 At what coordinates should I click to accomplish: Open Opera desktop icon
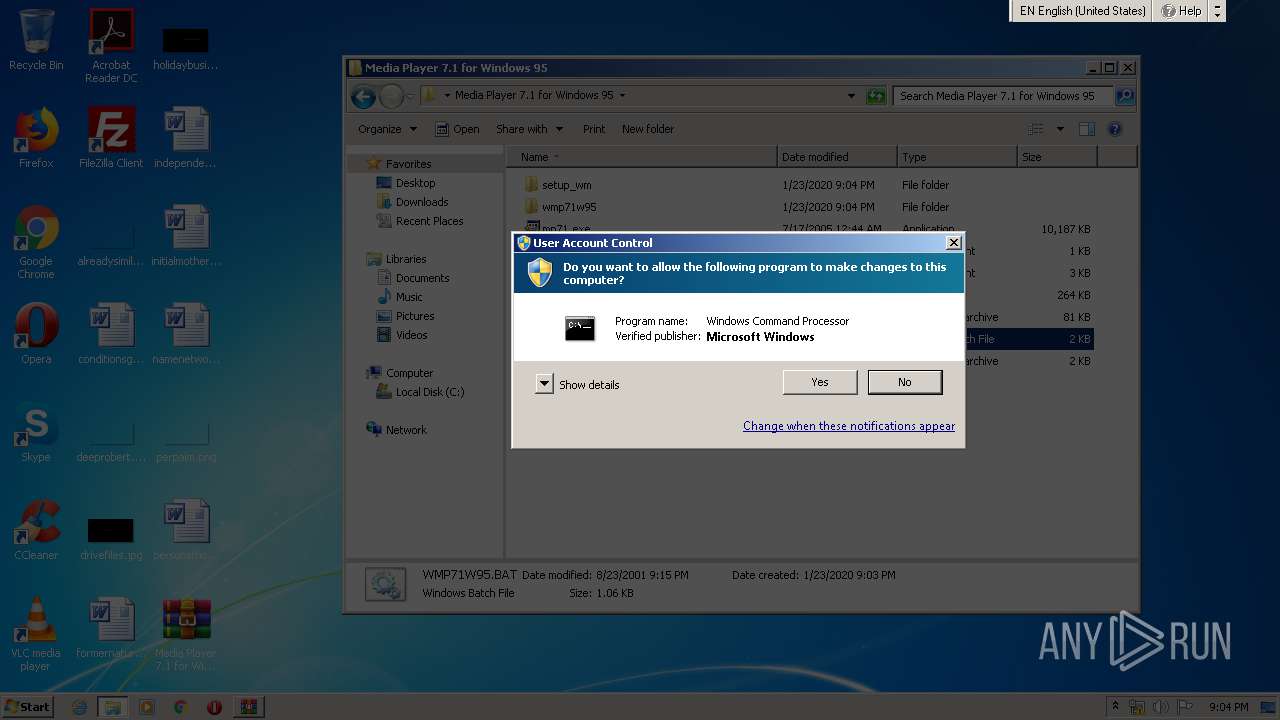[x=36, y=334]
